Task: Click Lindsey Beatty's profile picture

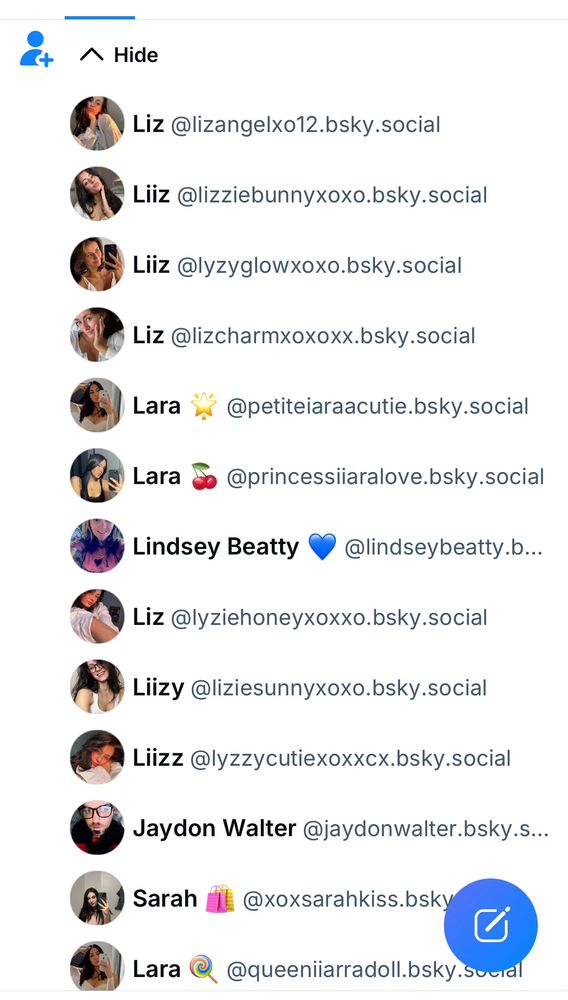Action: [x=97, y=547]
